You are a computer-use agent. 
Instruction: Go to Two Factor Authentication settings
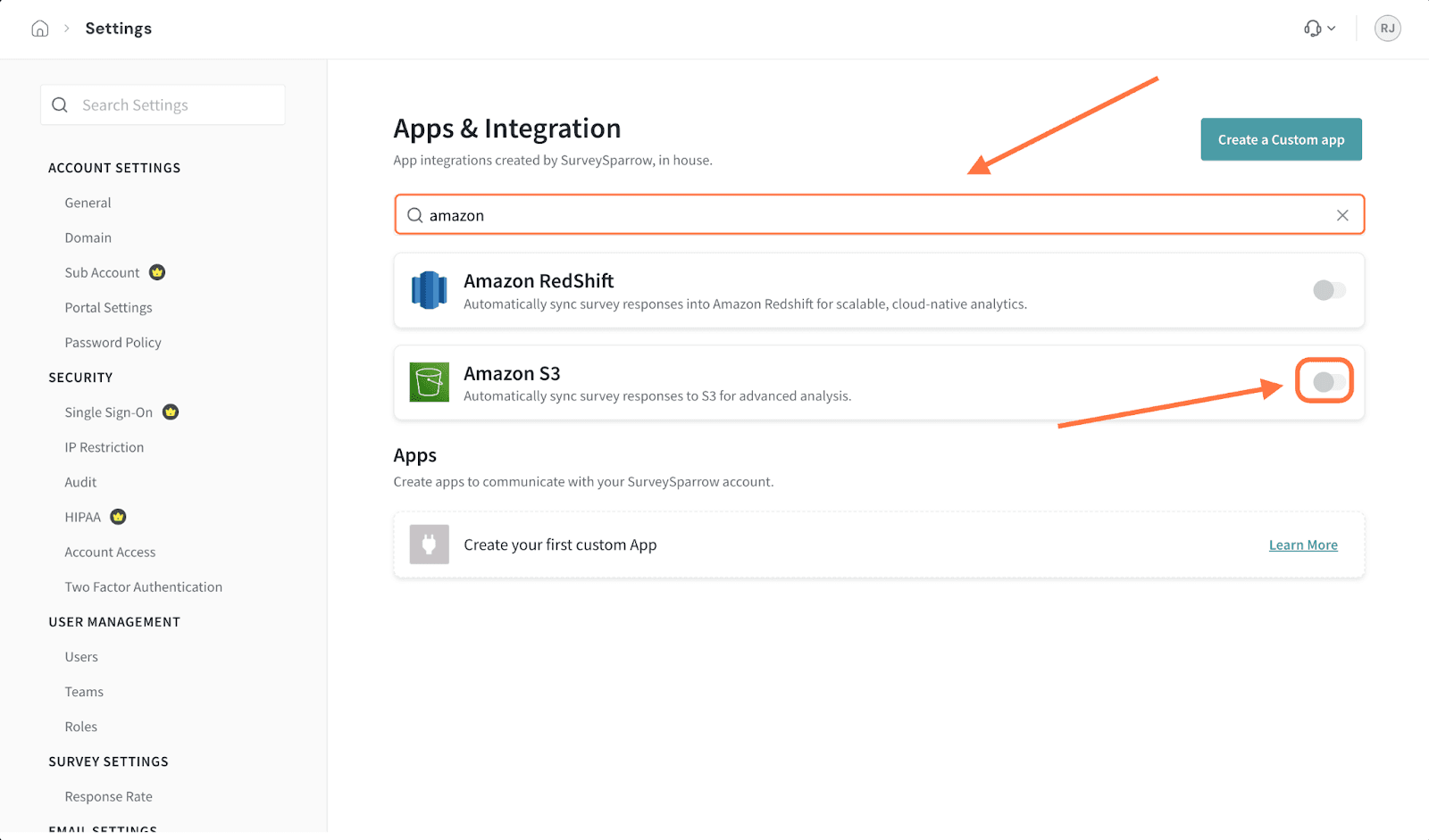(143, 587)
